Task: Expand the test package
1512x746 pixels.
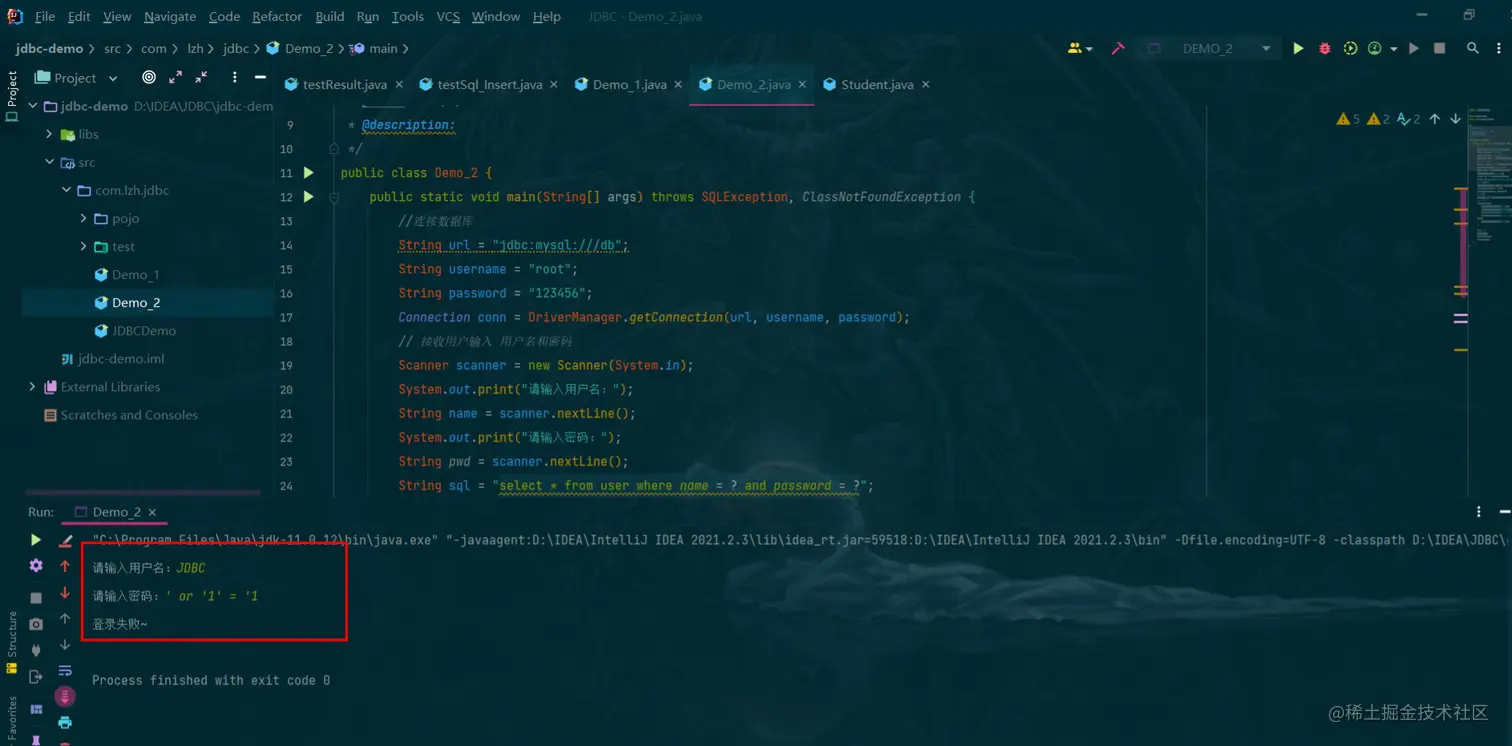Action: click(83, 245)
